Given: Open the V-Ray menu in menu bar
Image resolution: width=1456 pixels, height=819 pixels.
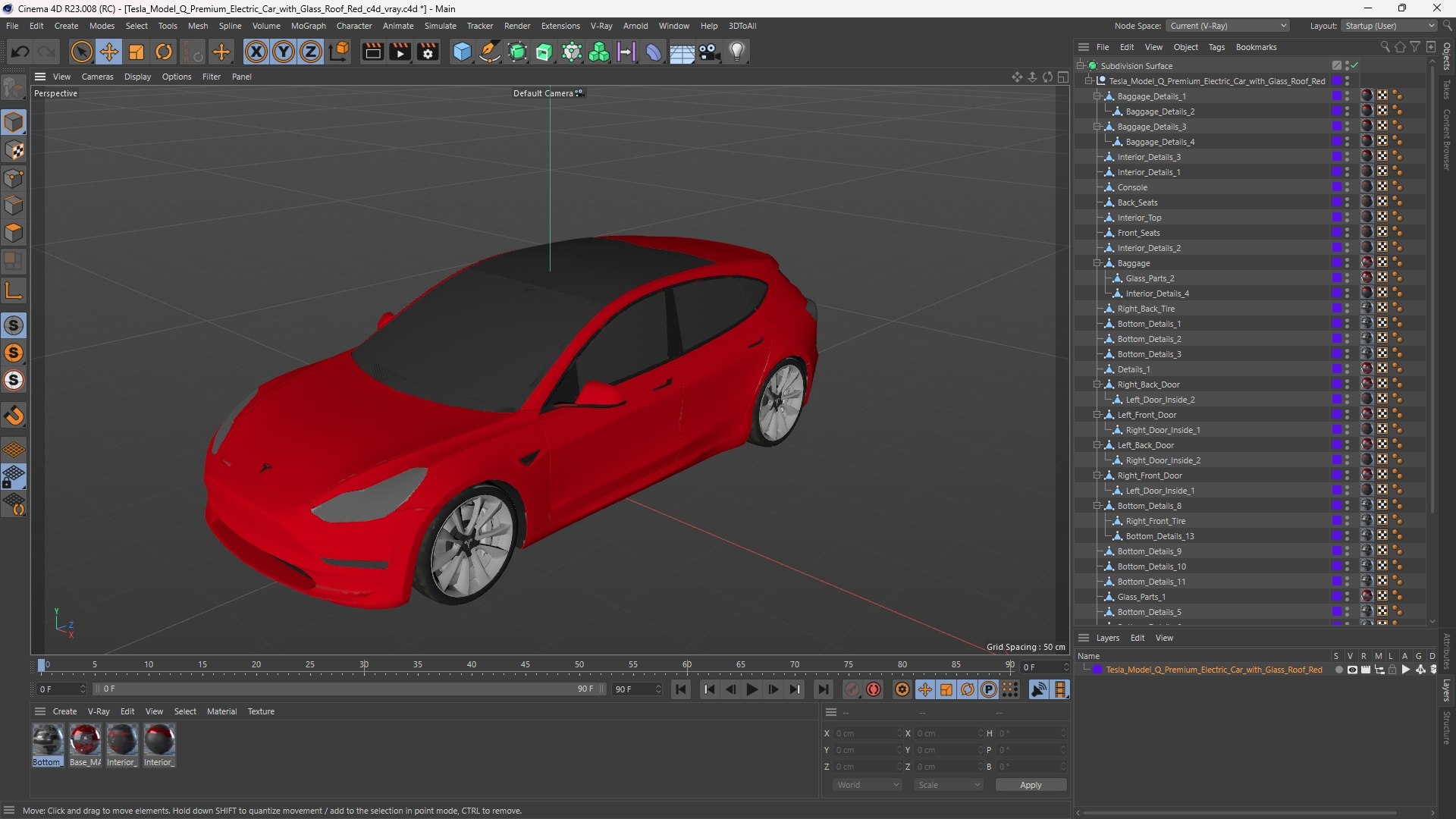Looking at the screenshot, I should (x=601, y=26).
